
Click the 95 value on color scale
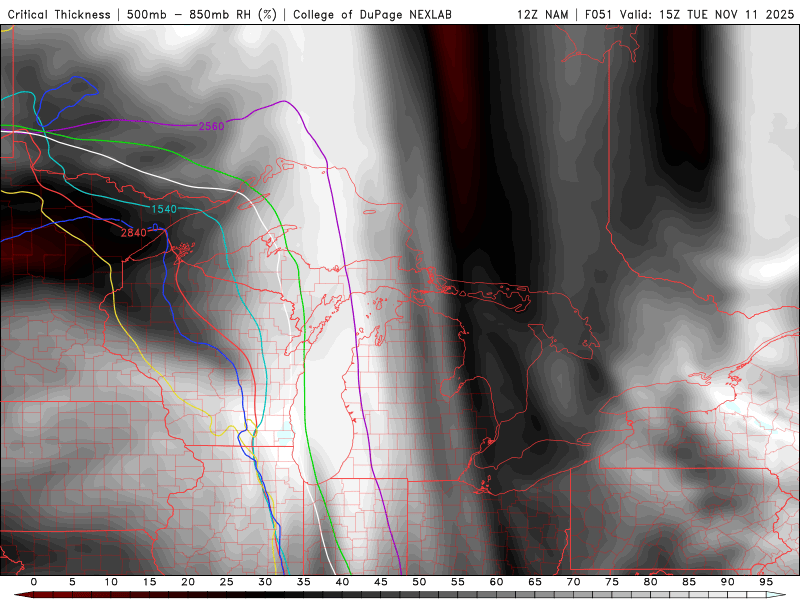click(x=766, y=582)
